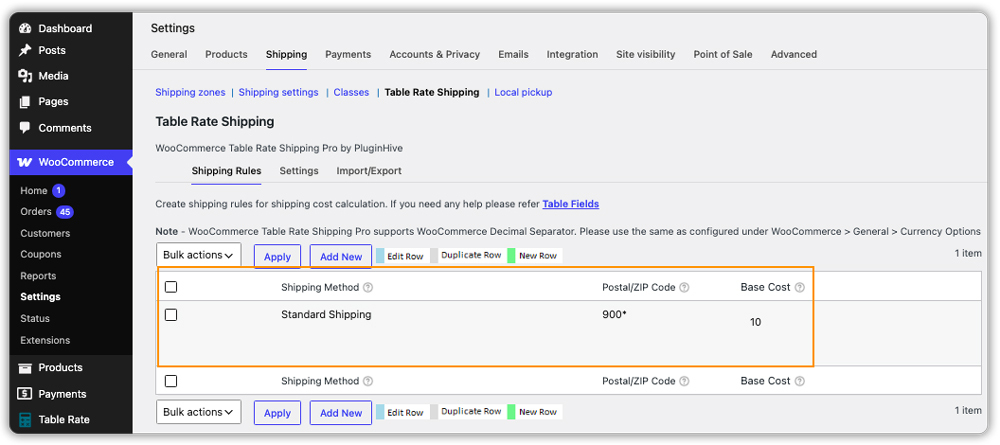The width and height of the screenshot is (1000, 445).
Task: Open the Integration settings tab
Action: (573, 54)
